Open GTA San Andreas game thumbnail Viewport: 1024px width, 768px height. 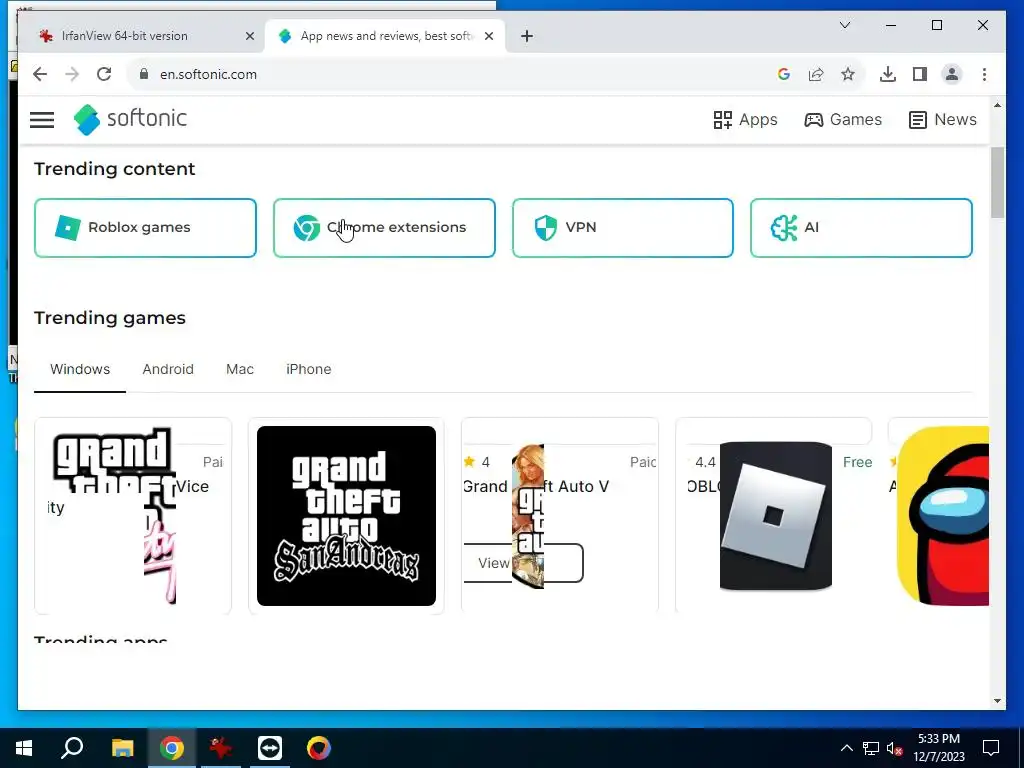[x=346, y=516]
